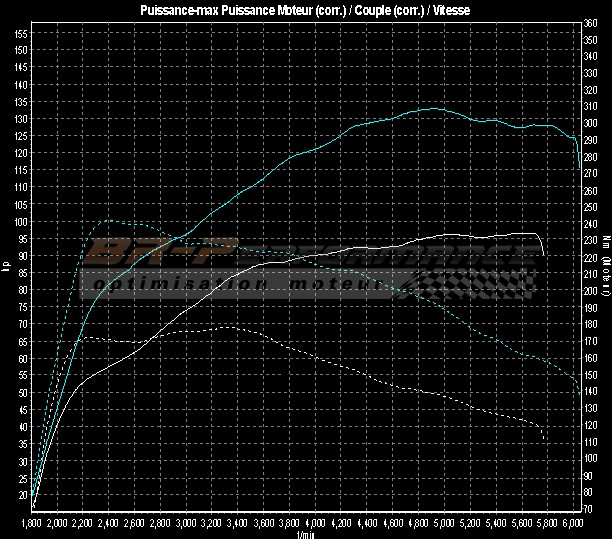The width and height of the screenshot is (612, 539).
Task: Click the 't/min' horizontal axis label
Action: 305,534
